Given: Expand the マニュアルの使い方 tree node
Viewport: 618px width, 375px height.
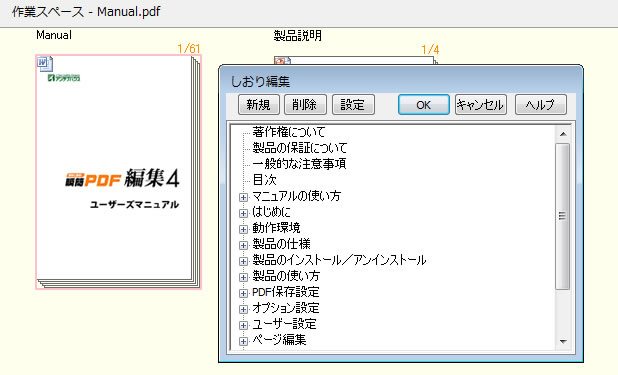Looking at the screenshot, I should [244, 197].
